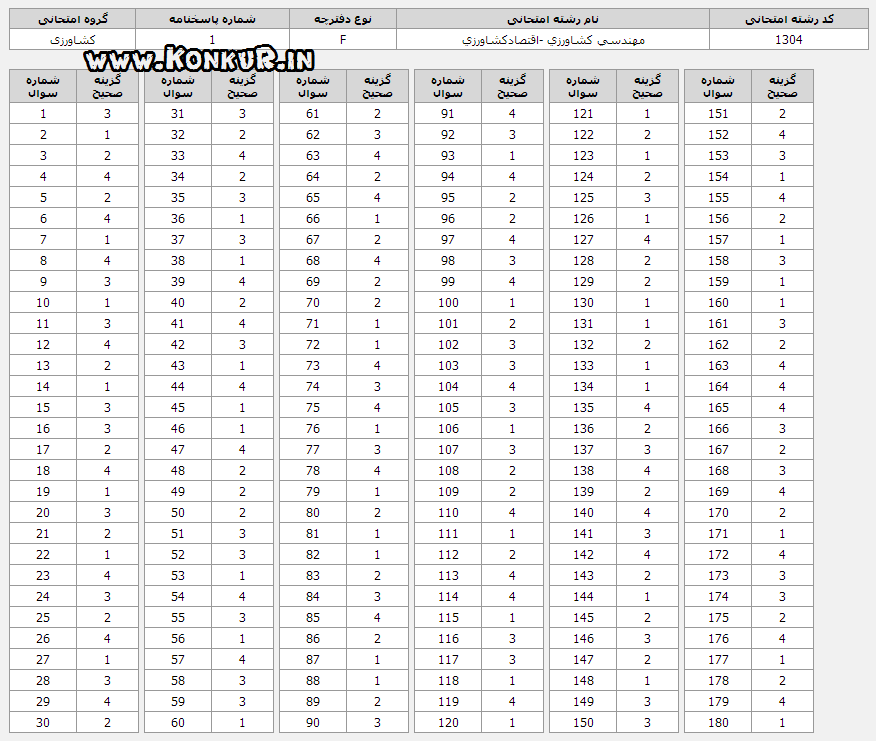Click the کشاورزی exam group cell
The height and width of the screenshot is (741, 876).
tap(73, 40)
